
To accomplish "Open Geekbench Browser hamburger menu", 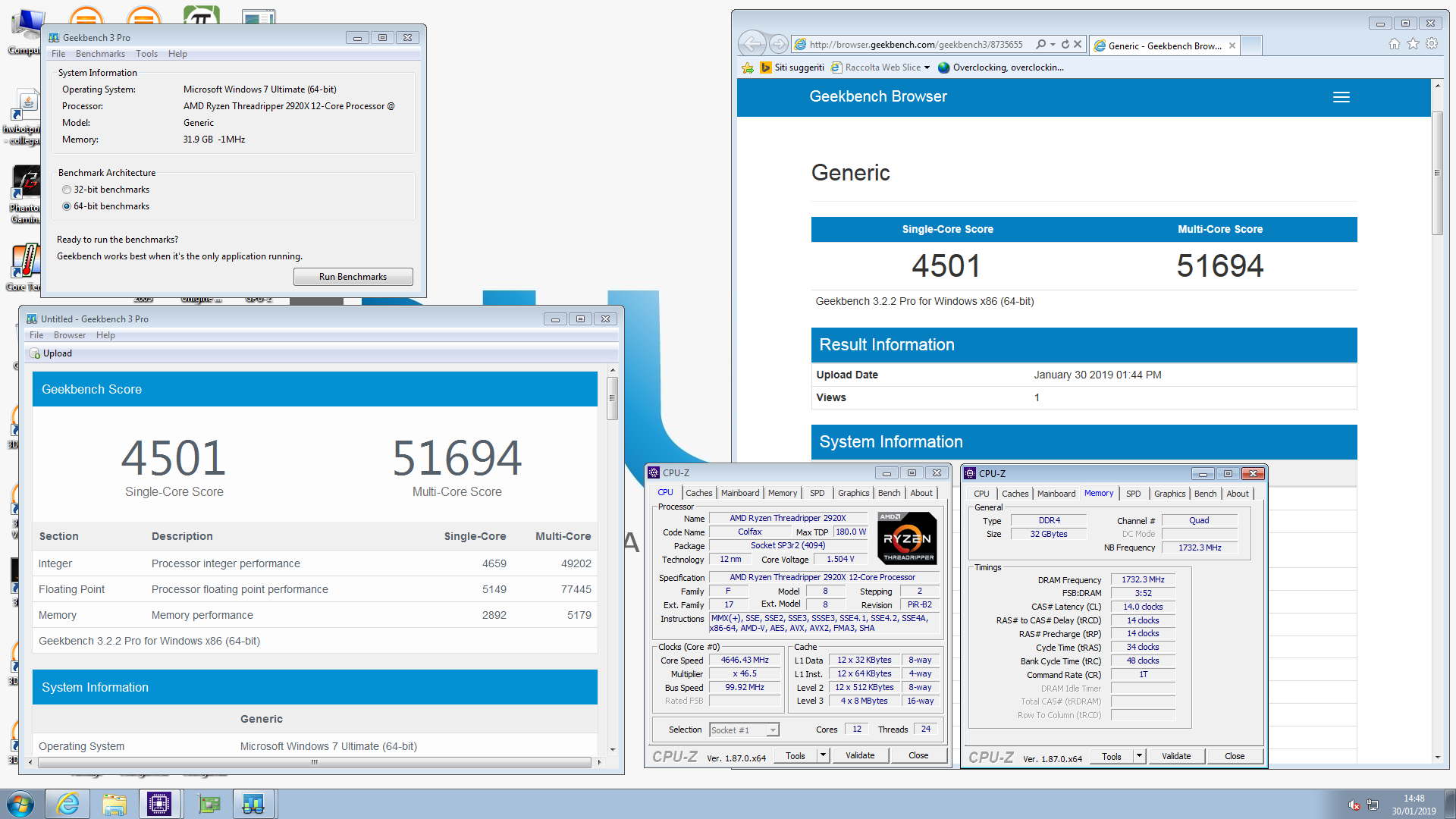I will 1341,97.
